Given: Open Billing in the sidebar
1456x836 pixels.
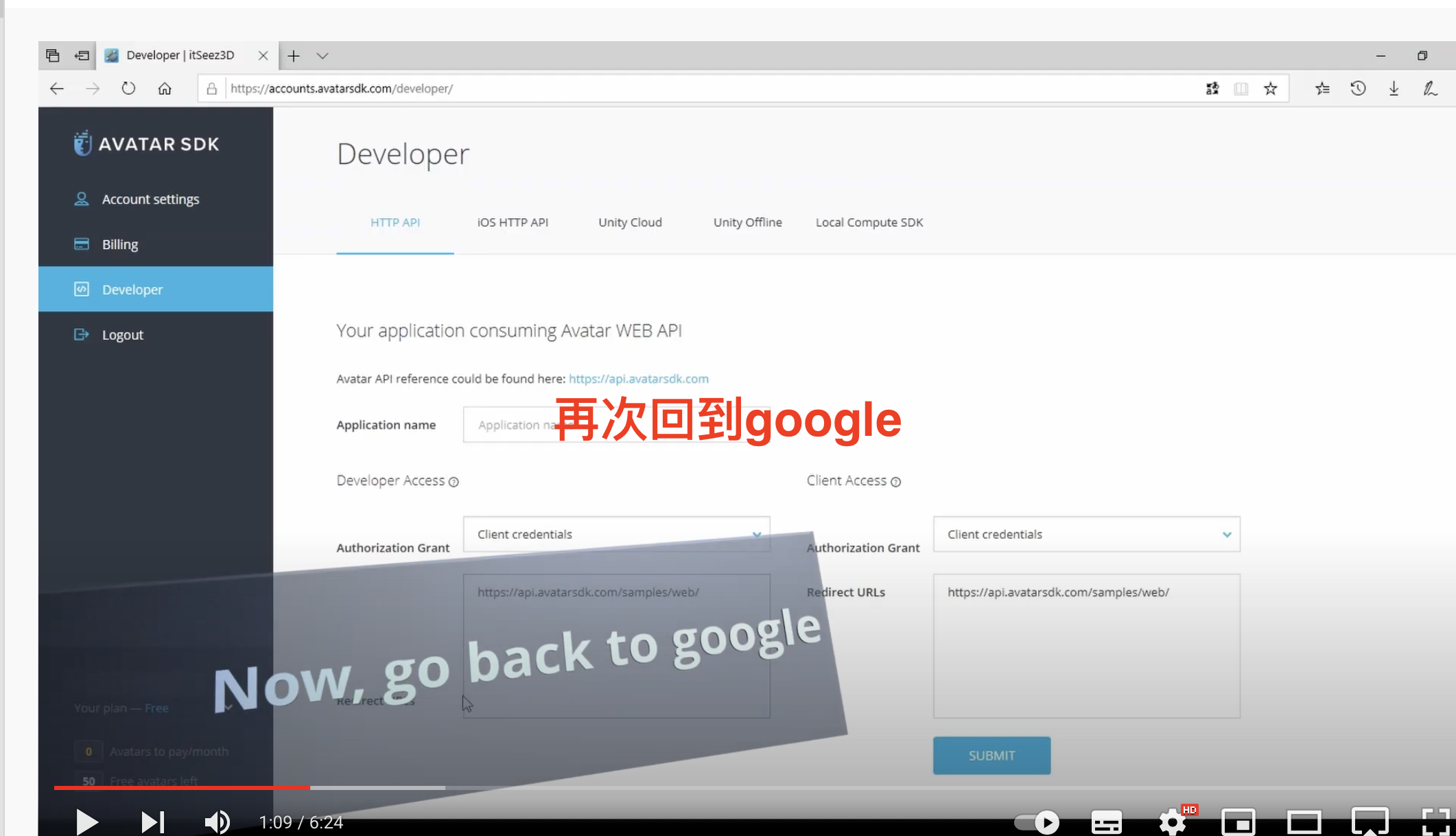Looking at the screenshot, I should (x=120, y=244).
